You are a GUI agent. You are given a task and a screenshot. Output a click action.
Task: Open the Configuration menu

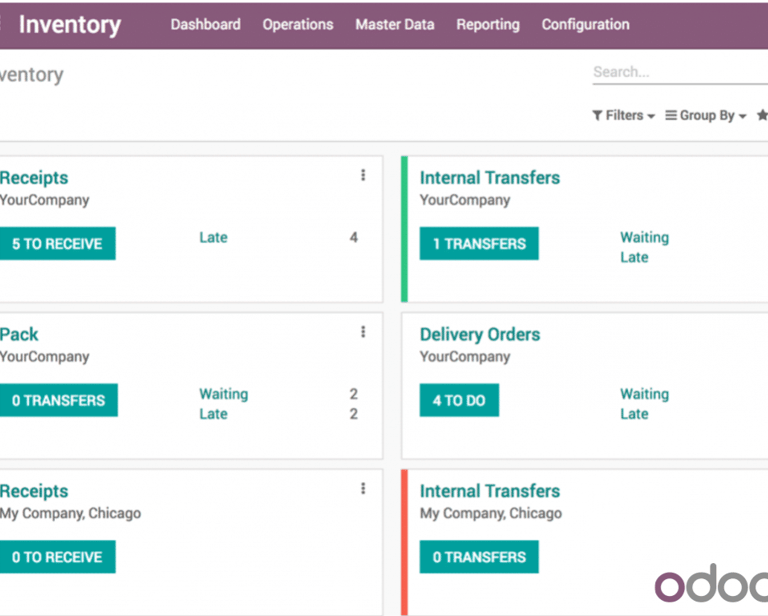pyautogui.click(x=585, y=24)
